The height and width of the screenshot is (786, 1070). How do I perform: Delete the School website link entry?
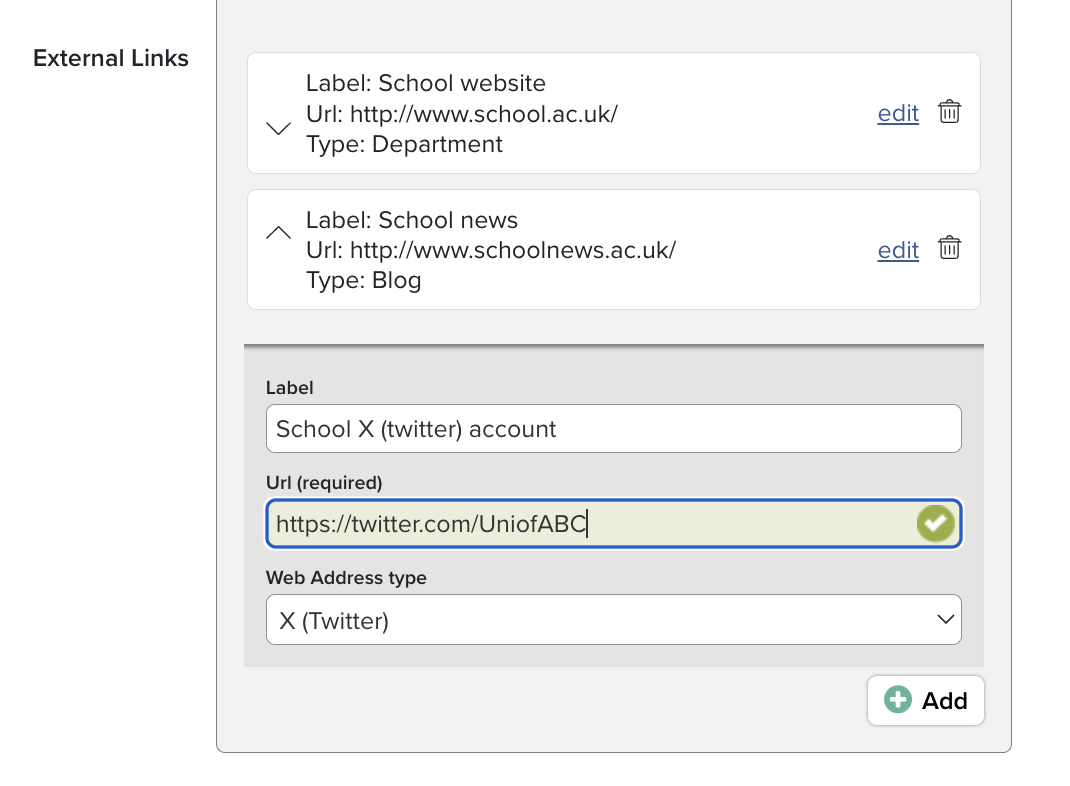tap(949, 112)
